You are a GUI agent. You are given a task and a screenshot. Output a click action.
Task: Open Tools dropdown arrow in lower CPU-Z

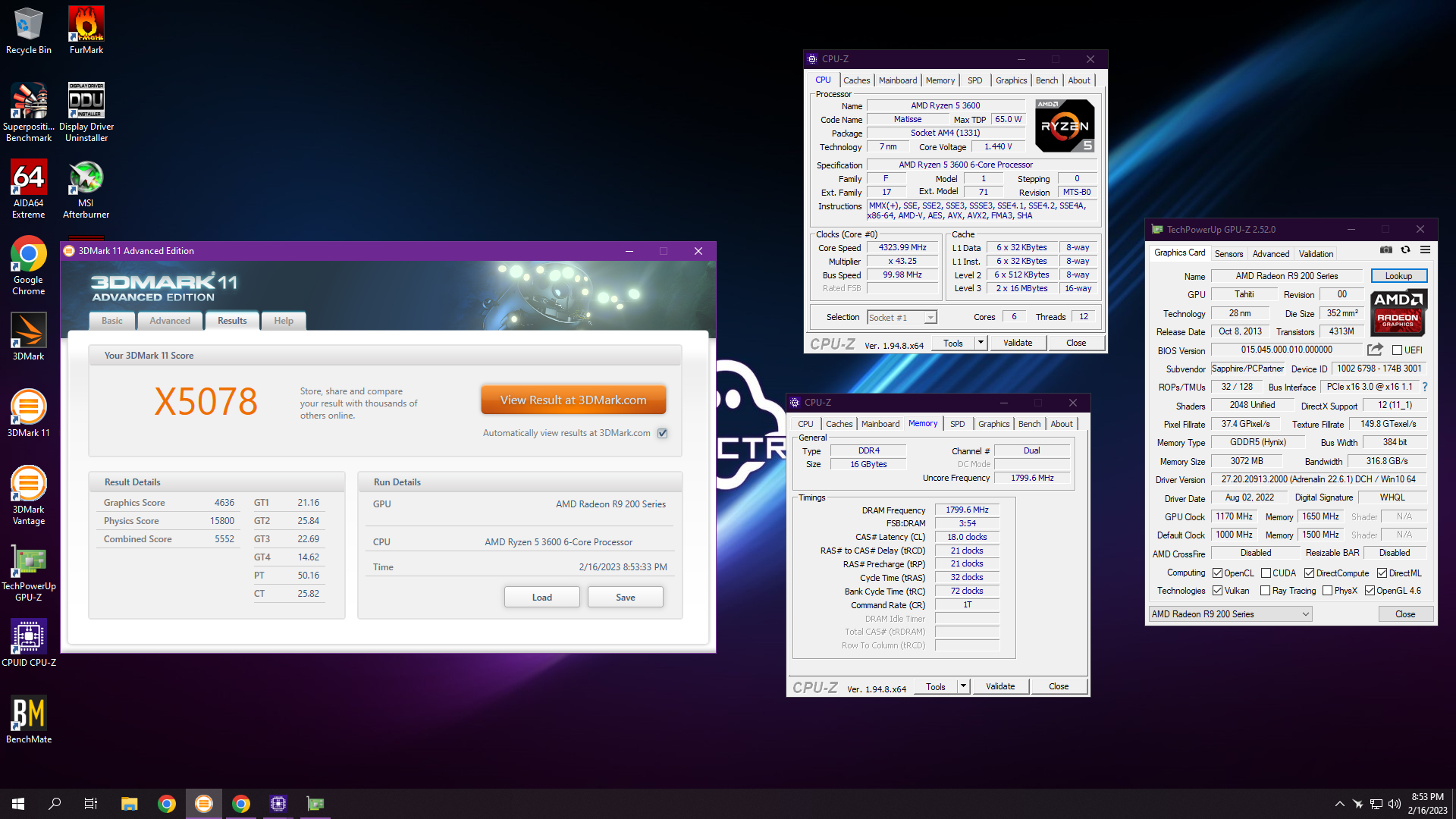point(963,686)
